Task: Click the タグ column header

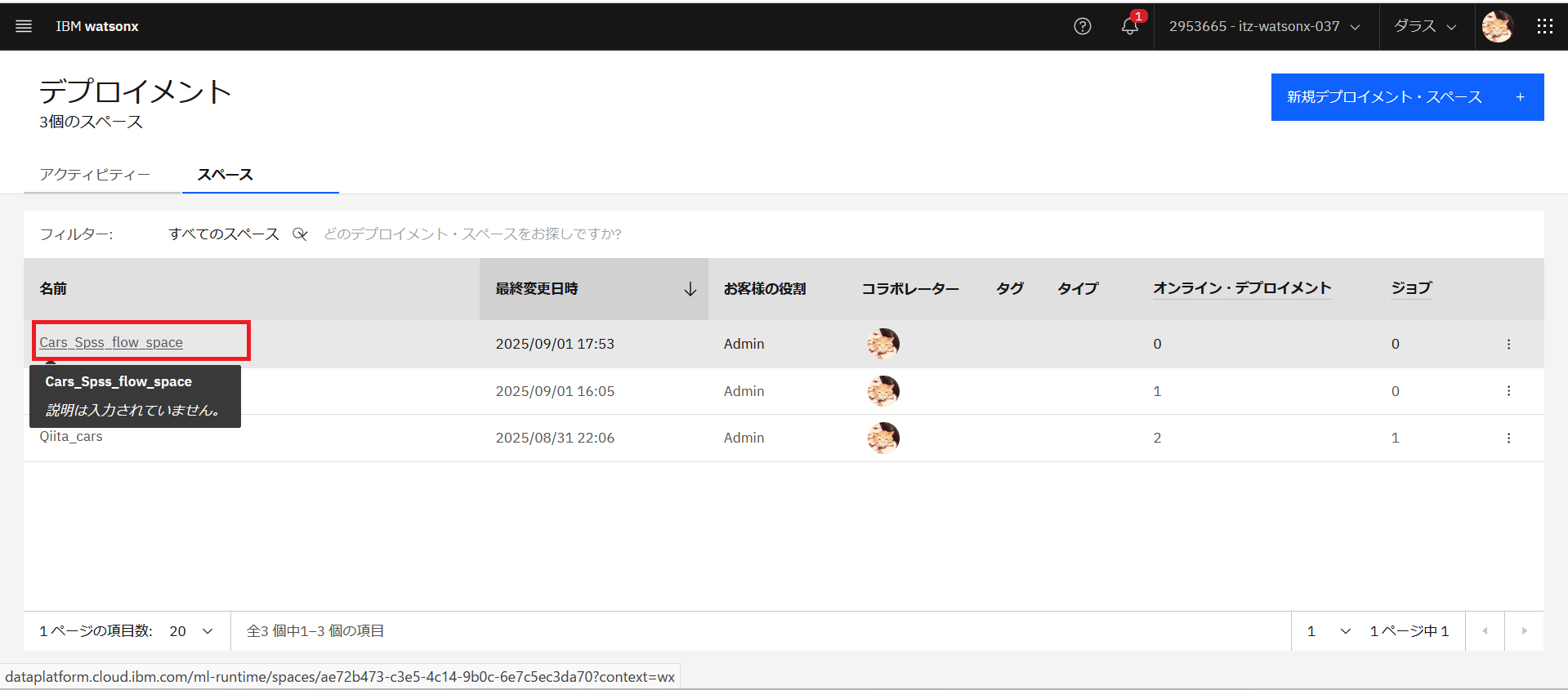Action: coord(1010,289)
